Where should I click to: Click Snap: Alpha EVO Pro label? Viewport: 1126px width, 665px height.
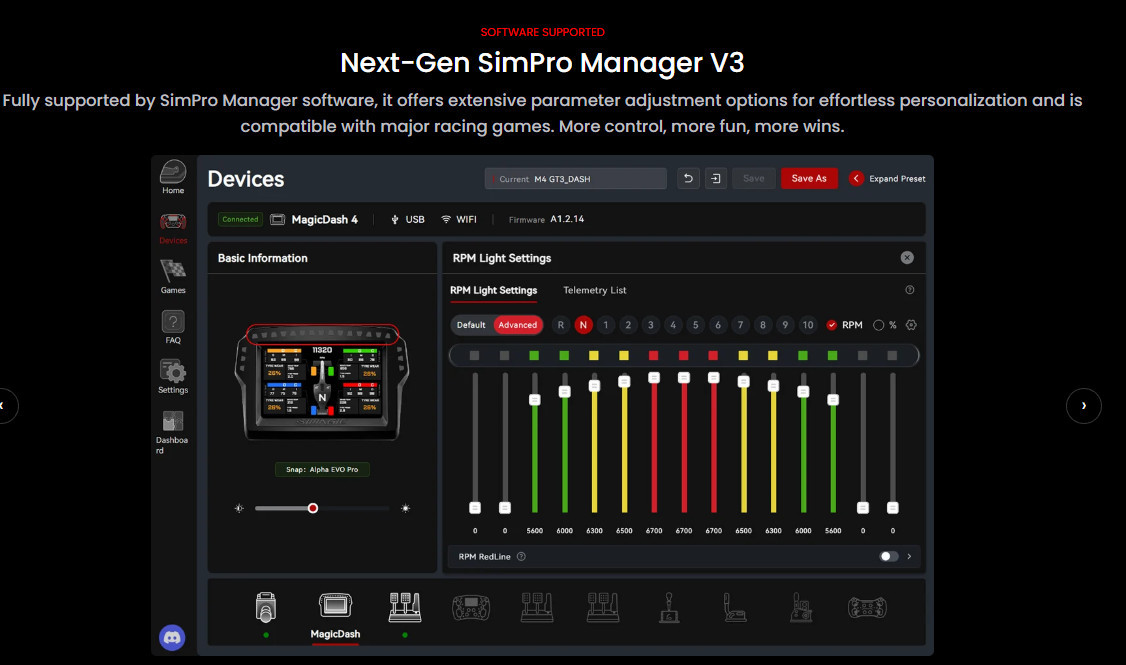click(x=322, y=470)
